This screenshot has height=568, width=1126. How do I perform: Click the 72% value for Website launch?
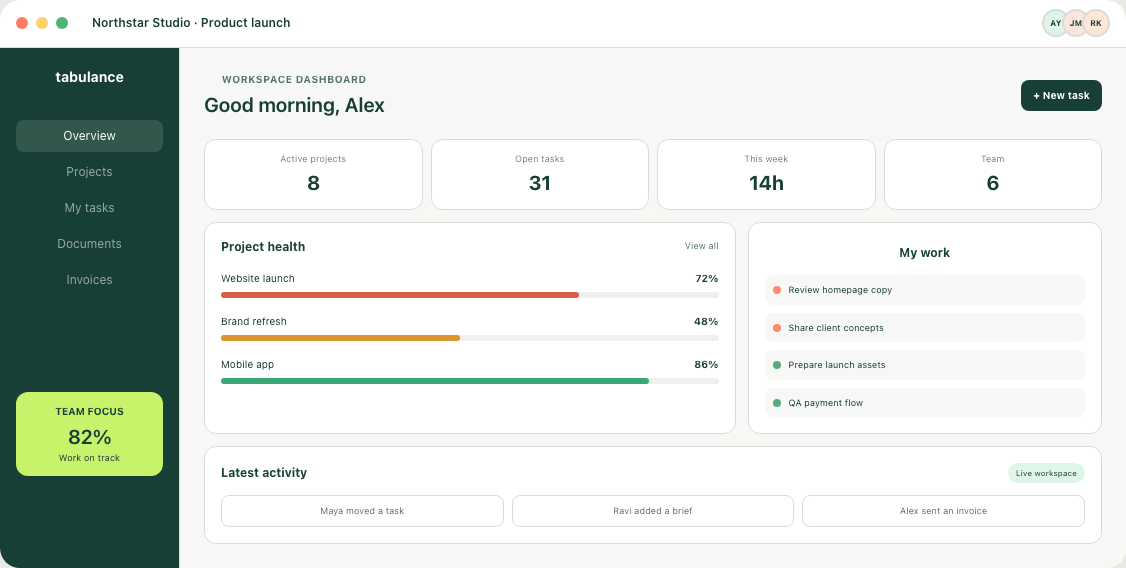coord(707,279)
